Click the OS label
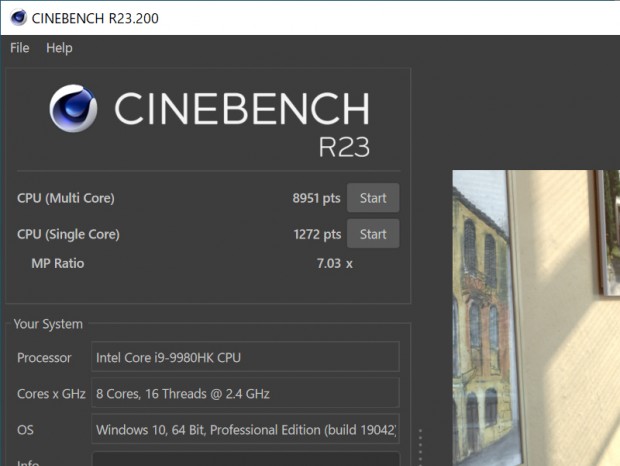 (25, 430)
